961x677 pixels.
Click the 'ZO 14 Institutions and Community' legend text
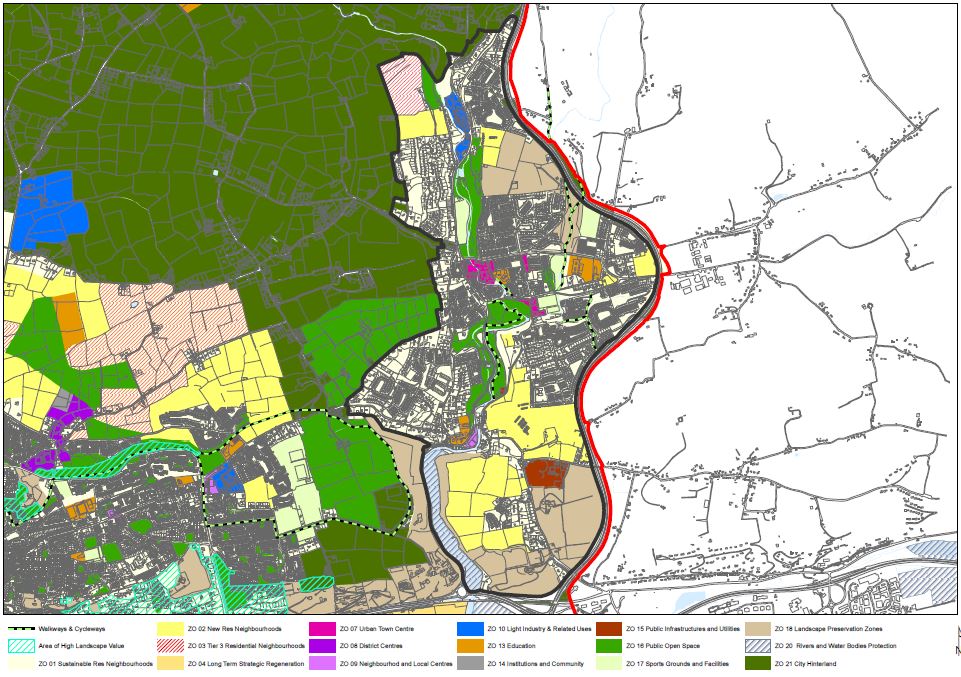coord(534,663)
